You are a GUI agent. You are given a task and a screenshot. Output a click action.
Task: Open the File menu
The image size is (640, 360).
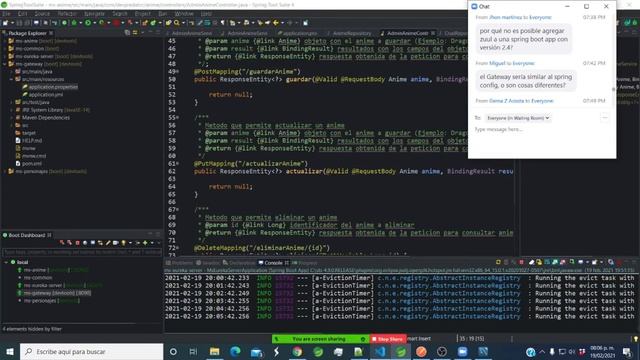6,13
